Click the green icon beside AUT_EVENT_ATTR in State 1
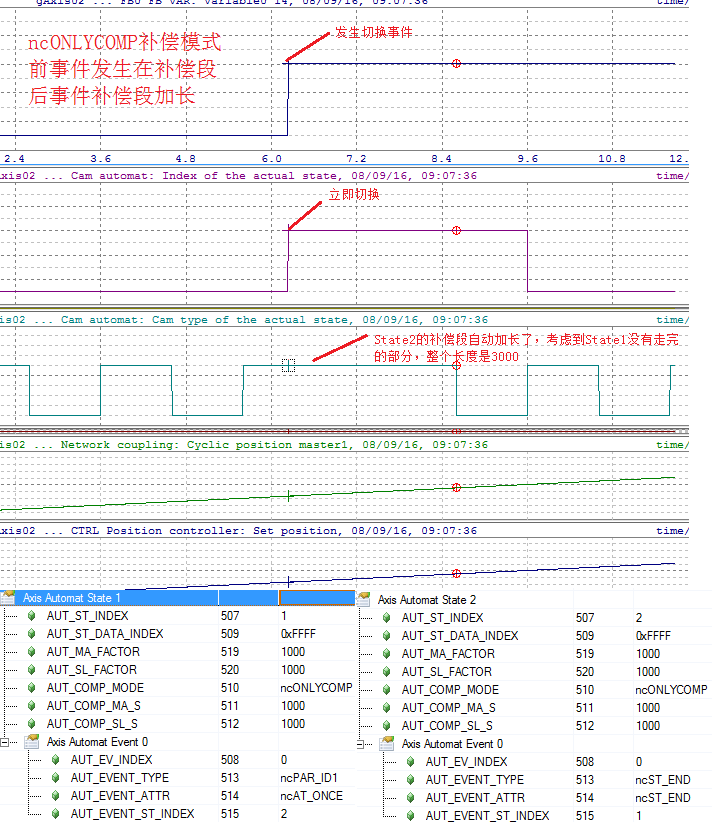Image resolution: width=714 pixels, height=822 pixels. (56, 796)
